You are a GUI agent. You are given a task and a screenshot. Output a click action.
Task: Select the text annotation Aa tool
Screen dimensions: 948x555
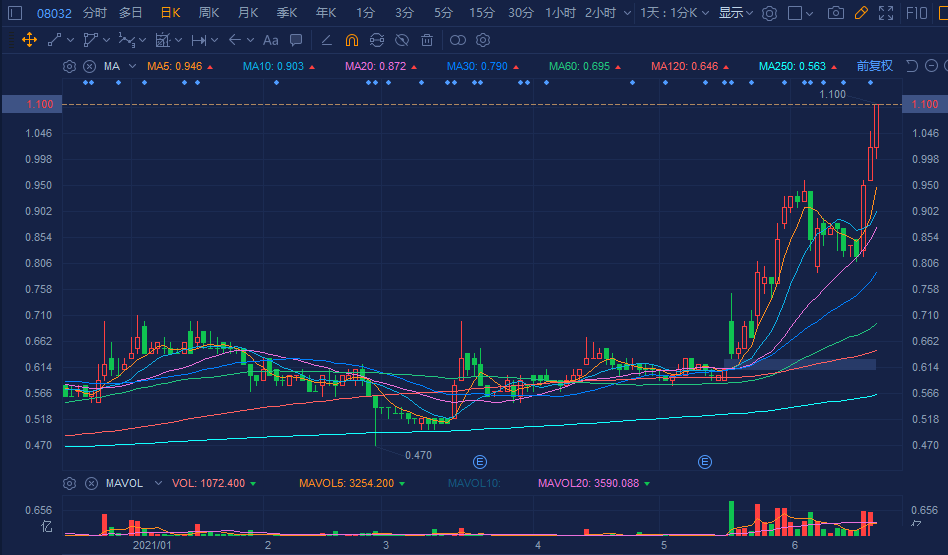[x=270, y=40]
